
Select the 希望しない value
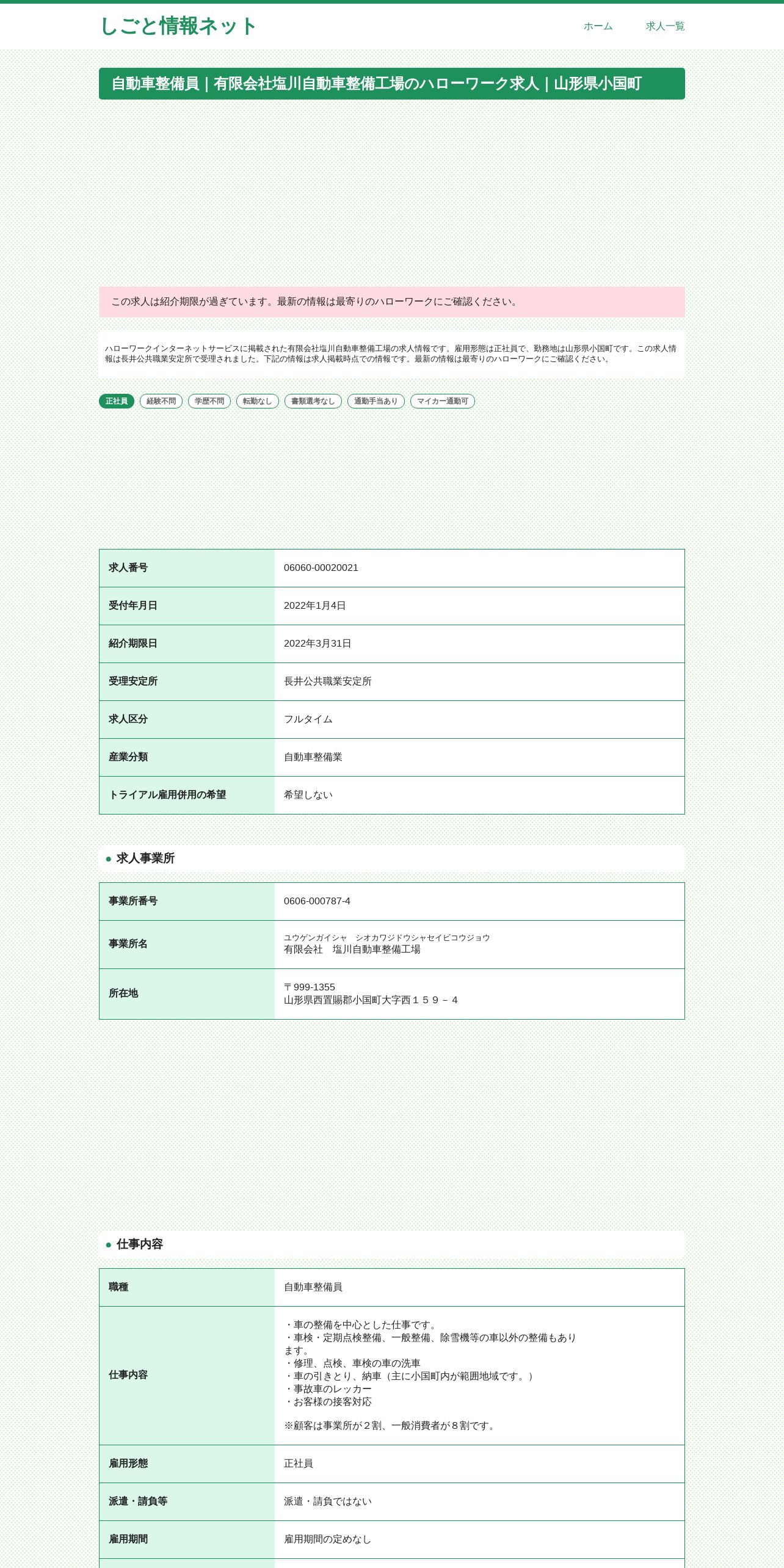point(308,795)
